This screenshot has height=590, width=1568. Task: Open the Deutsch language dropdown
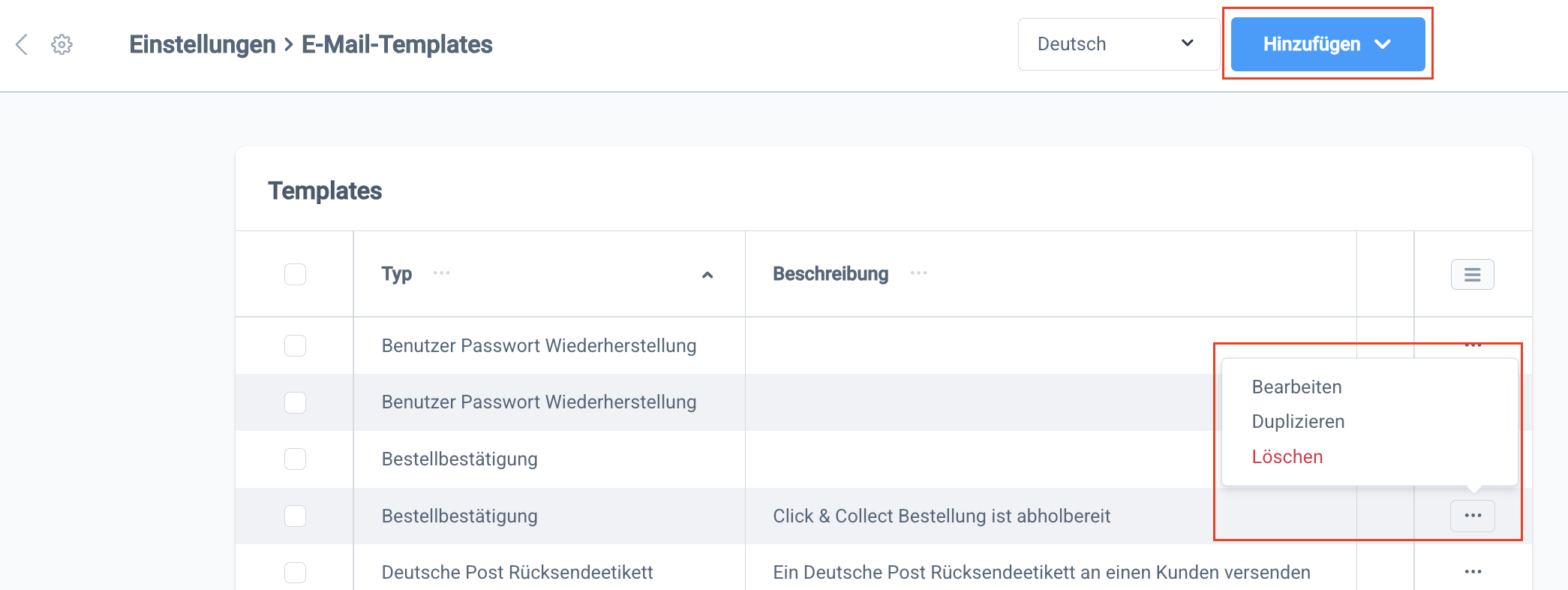click(1117, 44)
